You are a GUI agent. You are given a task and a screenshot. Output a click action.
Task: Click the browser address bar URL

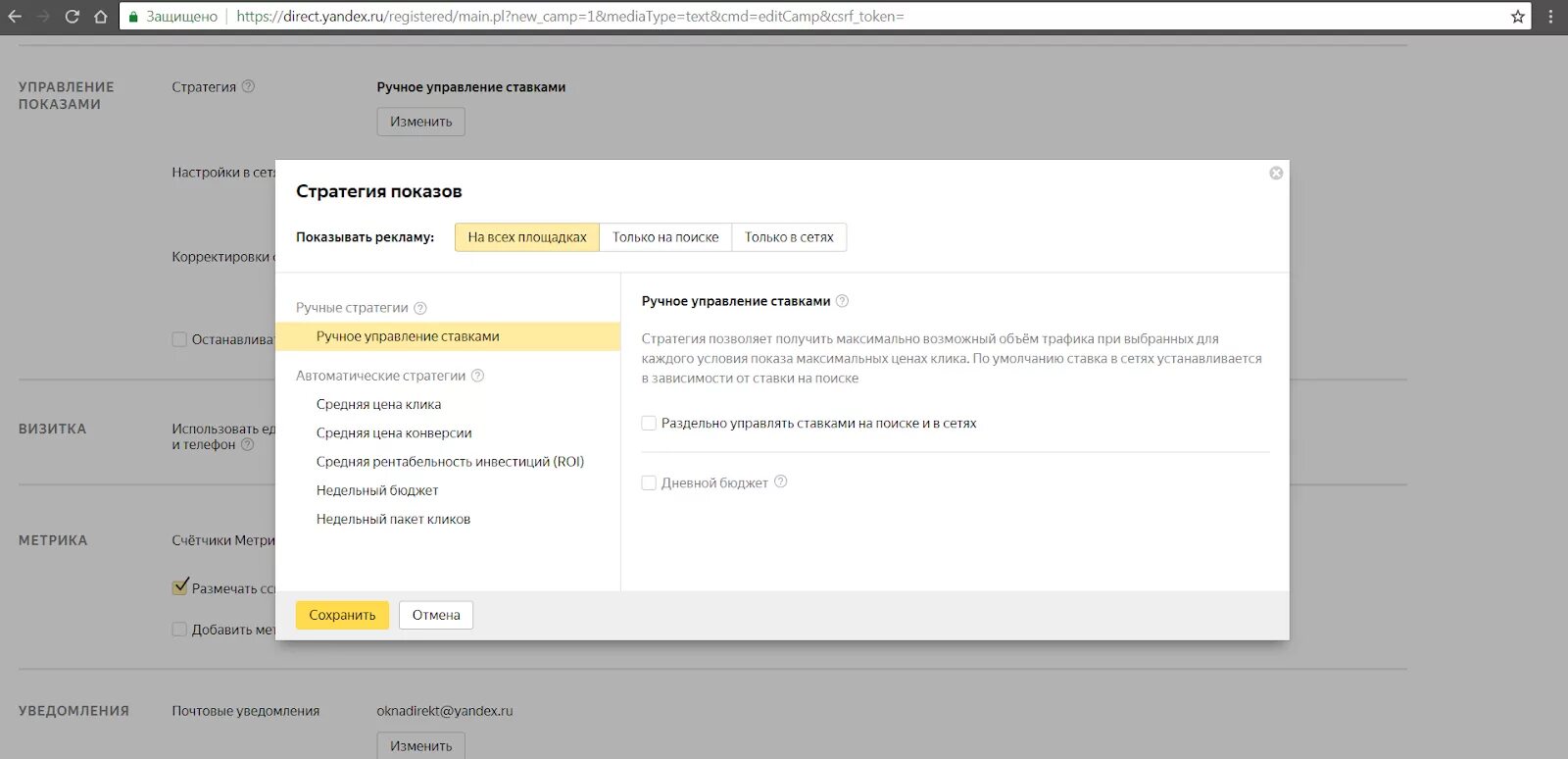pyautogui.click(x=569, y=17)
